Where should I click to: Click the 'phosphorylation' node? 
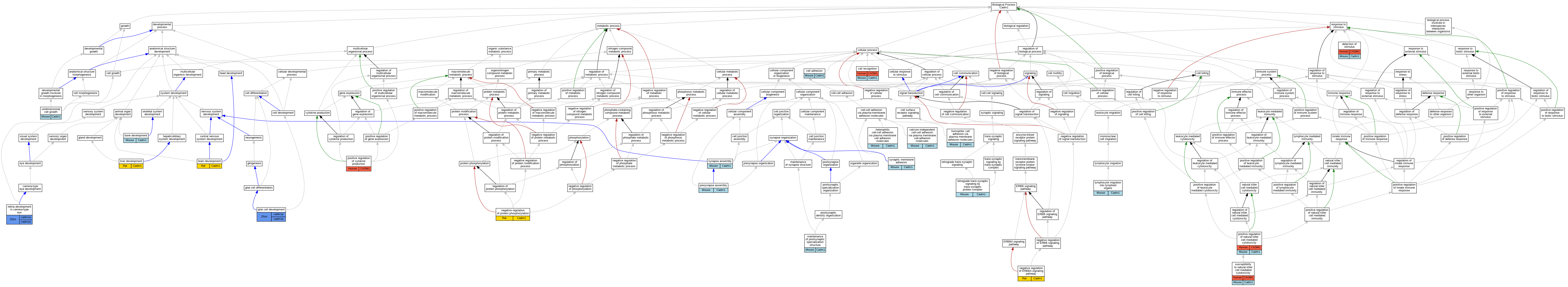[579, 138]
